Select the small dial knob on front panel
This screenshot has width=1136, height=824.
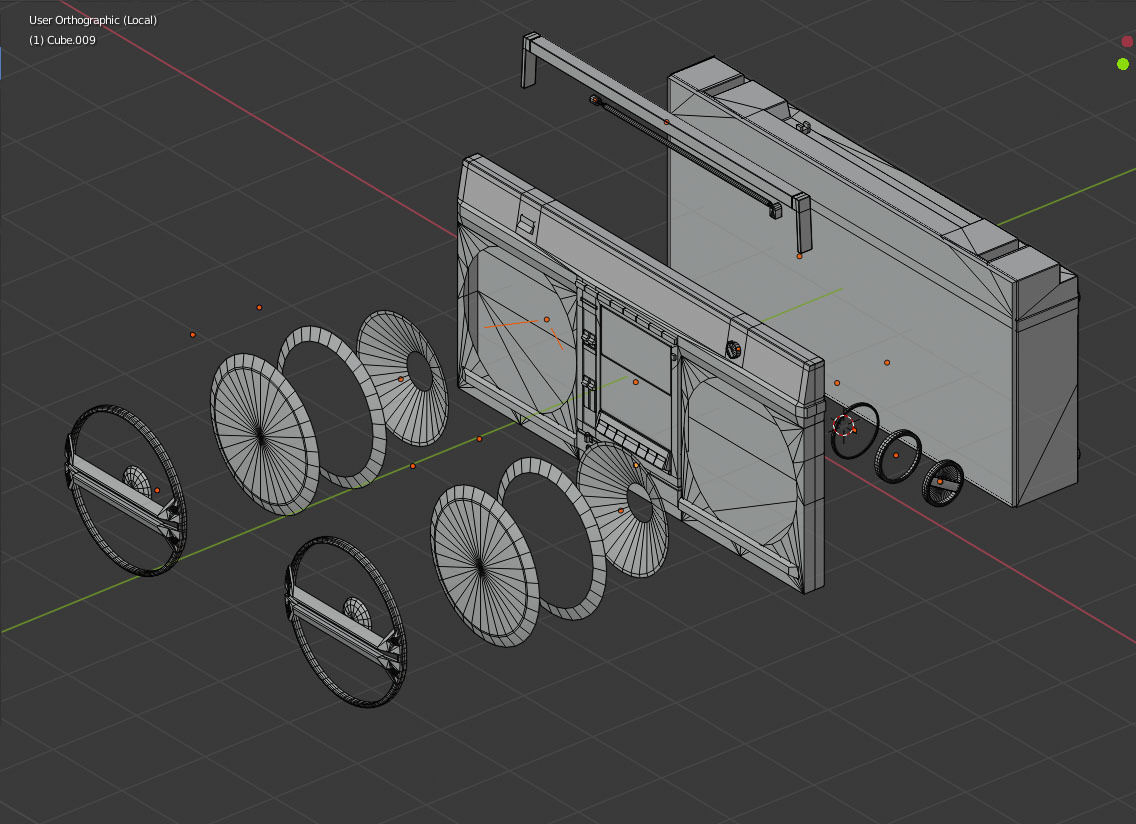[x=733, y=349]
